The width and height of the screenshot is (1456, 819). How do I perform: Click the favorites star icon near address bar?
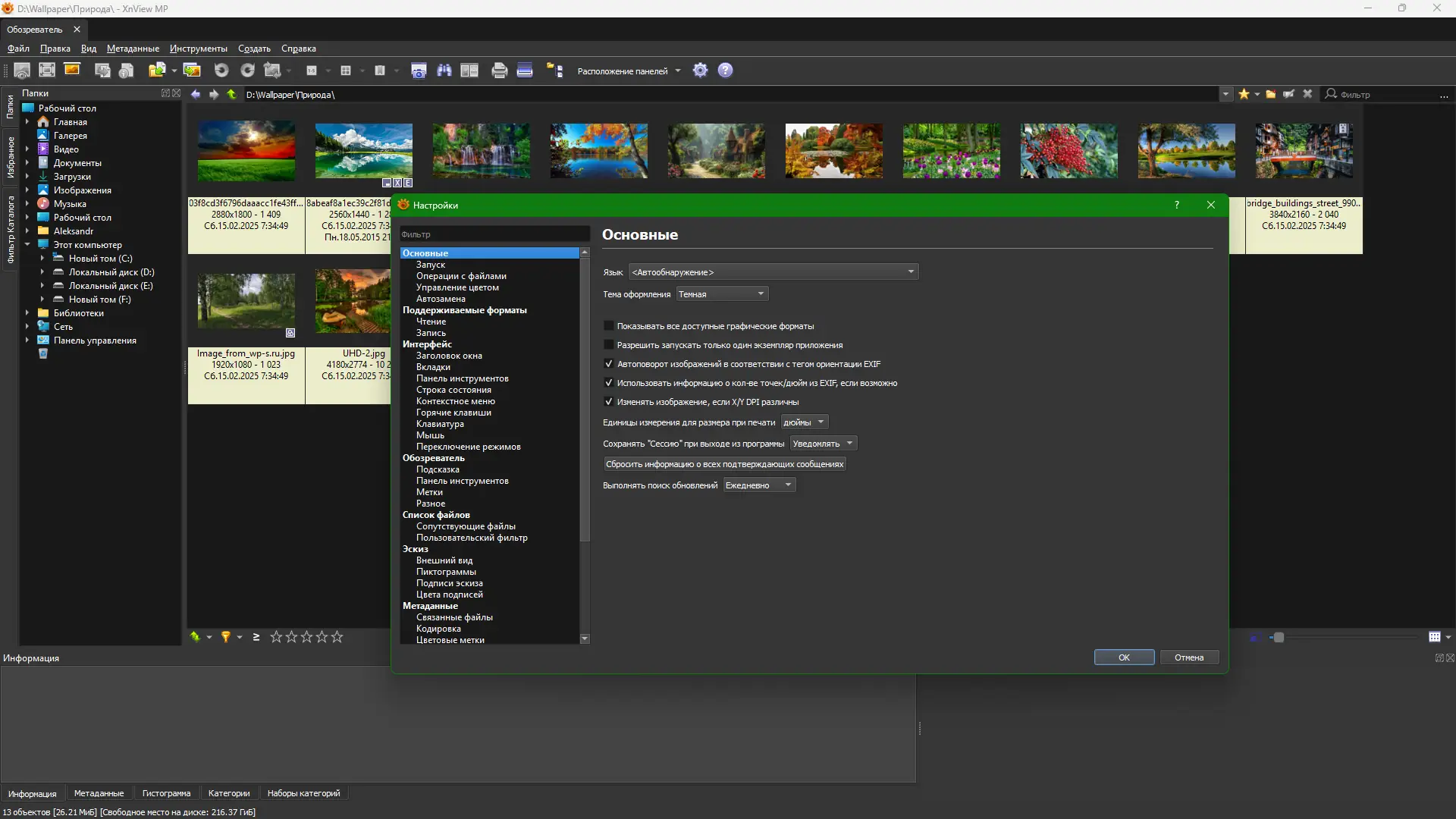tap(1244, 94)
